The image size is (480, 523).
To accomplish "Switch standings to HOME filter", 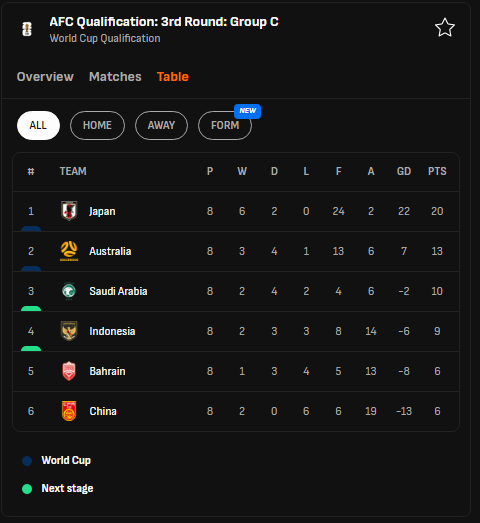I will click(97, 125).
